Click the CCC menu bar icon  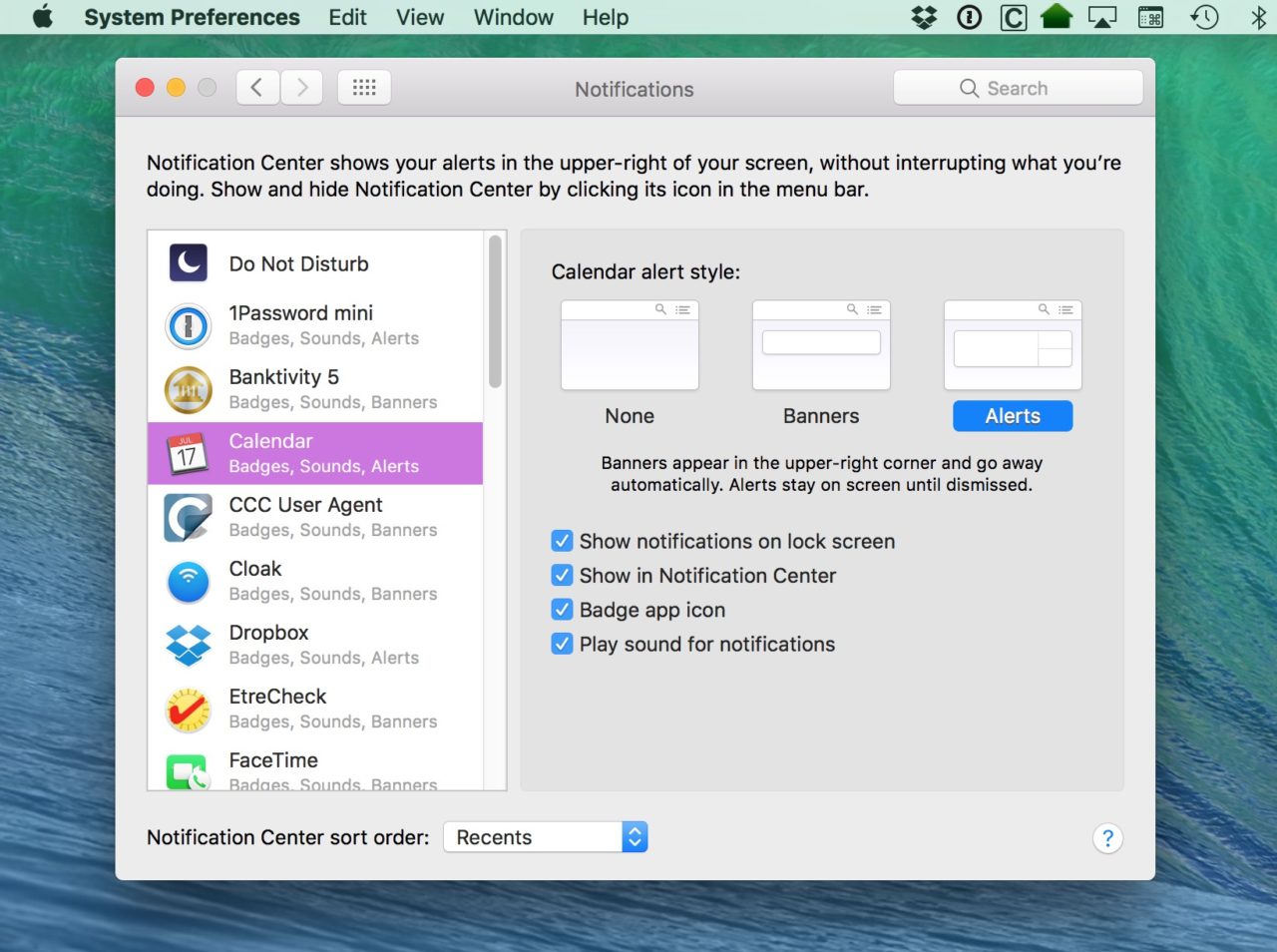[1013, 17]
